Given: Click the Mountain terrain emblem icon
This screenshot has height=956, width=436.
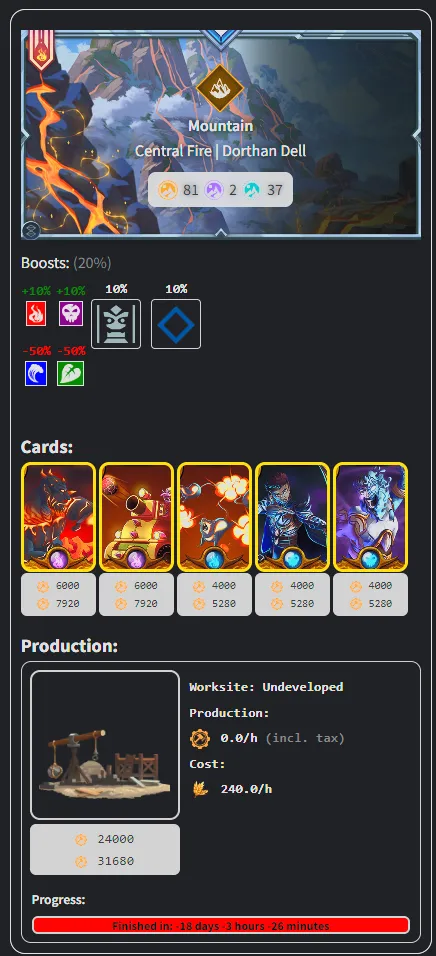Looking at the screenshot, I should point(220,88).
